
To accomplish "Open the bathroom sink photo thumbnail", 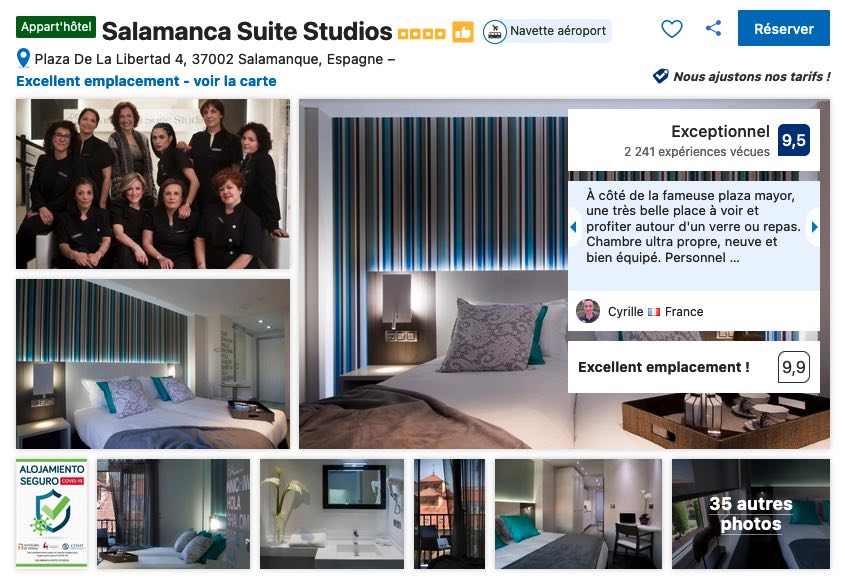I will (x=331, y=514).
